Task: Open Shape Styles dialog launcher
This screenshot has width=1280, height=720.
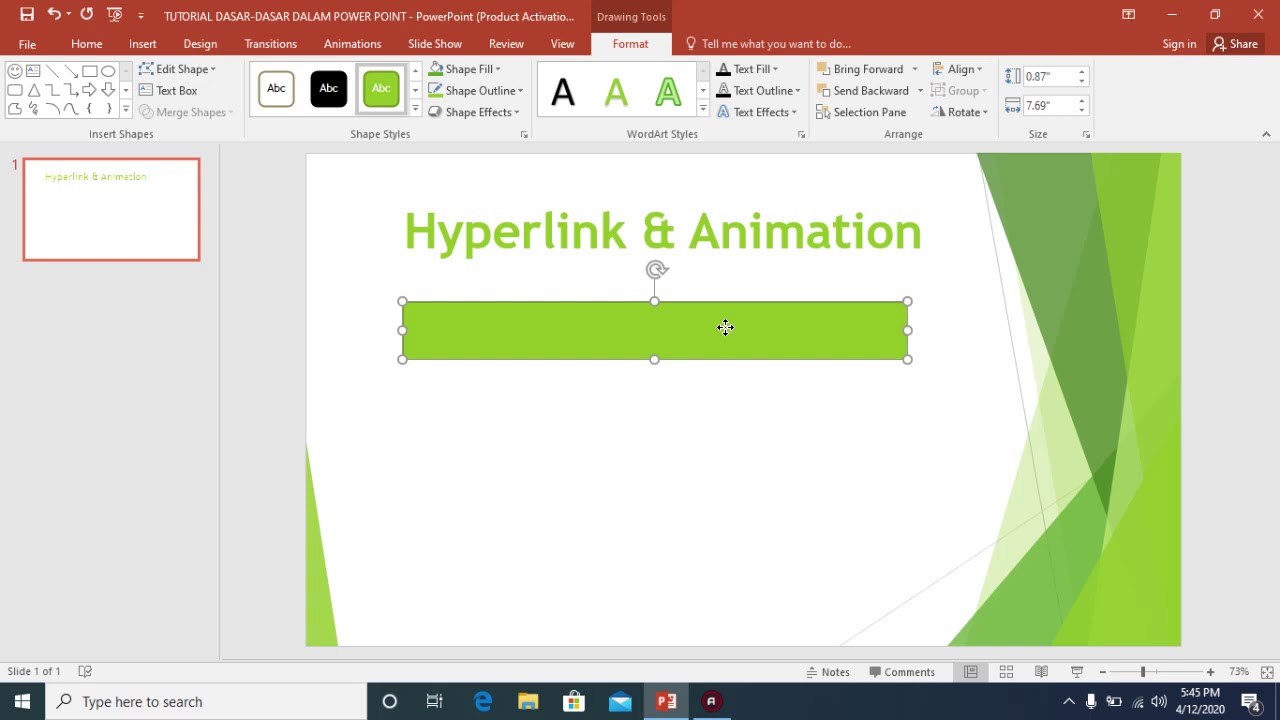Action: (x=524, y=134)
